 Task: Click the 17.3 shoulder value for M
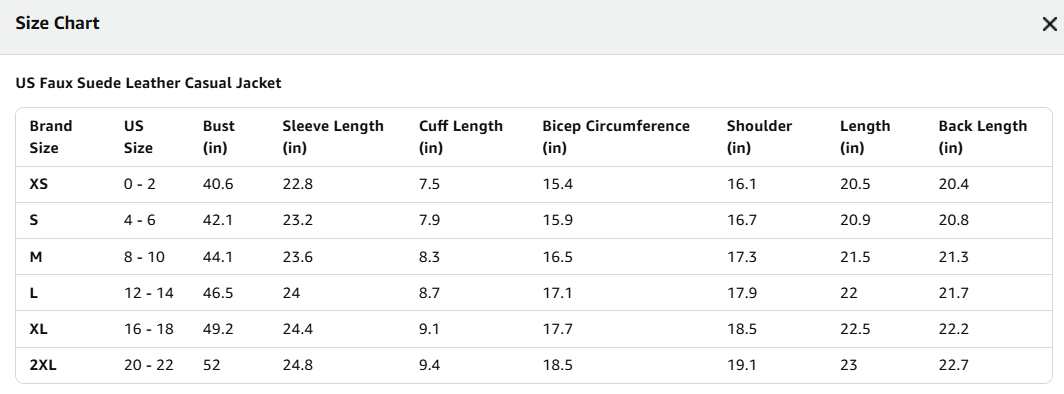(x=742, y=257)
